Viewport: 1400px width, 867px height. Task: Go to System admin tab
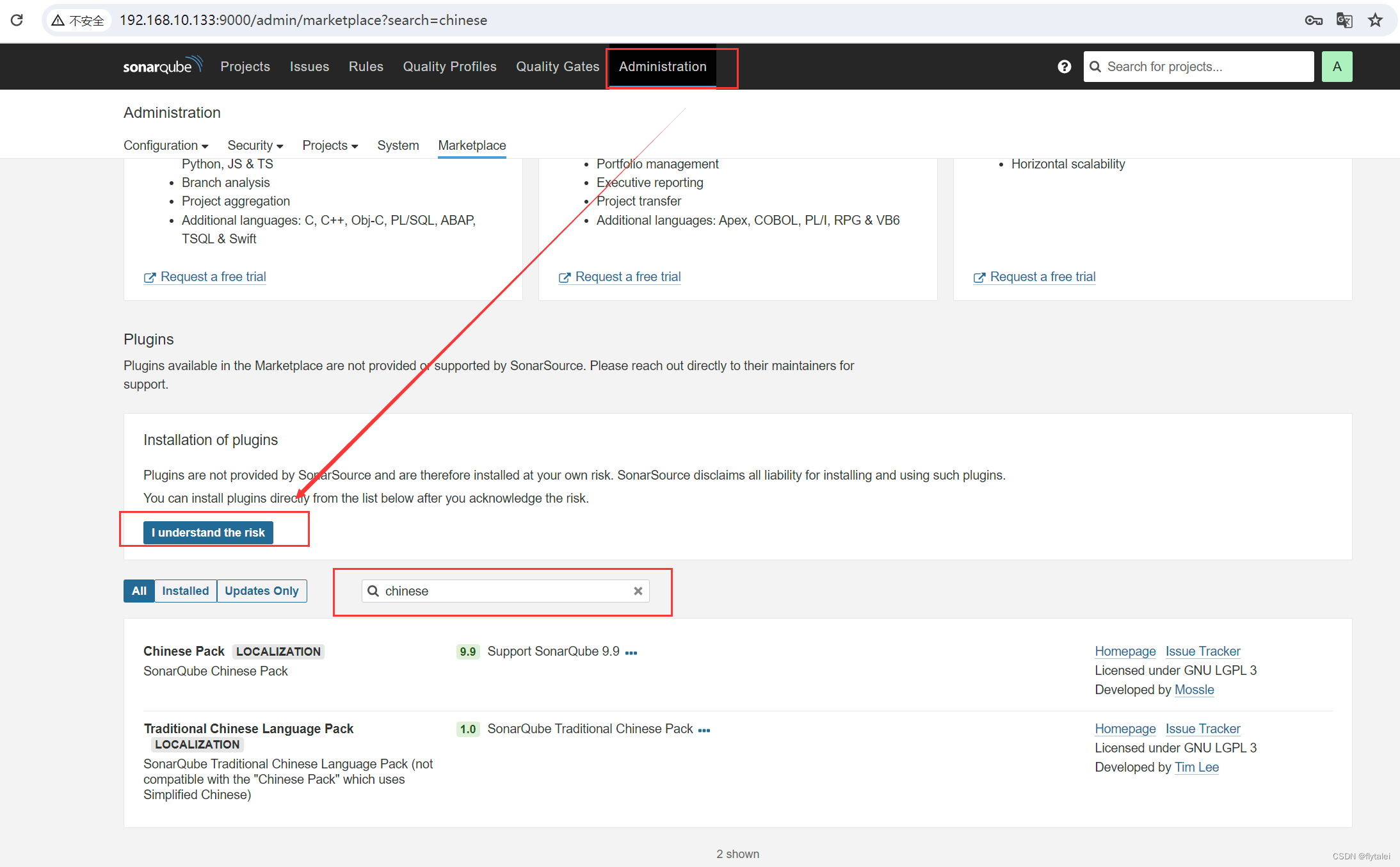[398, 145]
